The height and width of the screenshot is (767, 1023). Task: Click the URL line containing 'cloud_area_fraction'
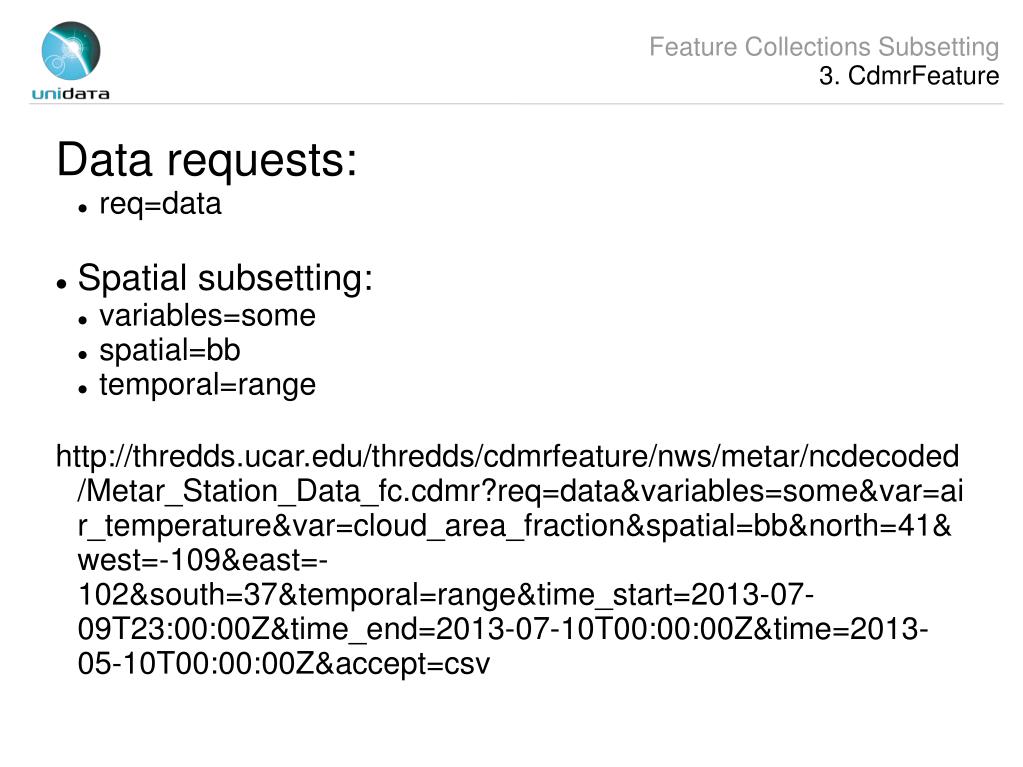click(x=514, y=526)
